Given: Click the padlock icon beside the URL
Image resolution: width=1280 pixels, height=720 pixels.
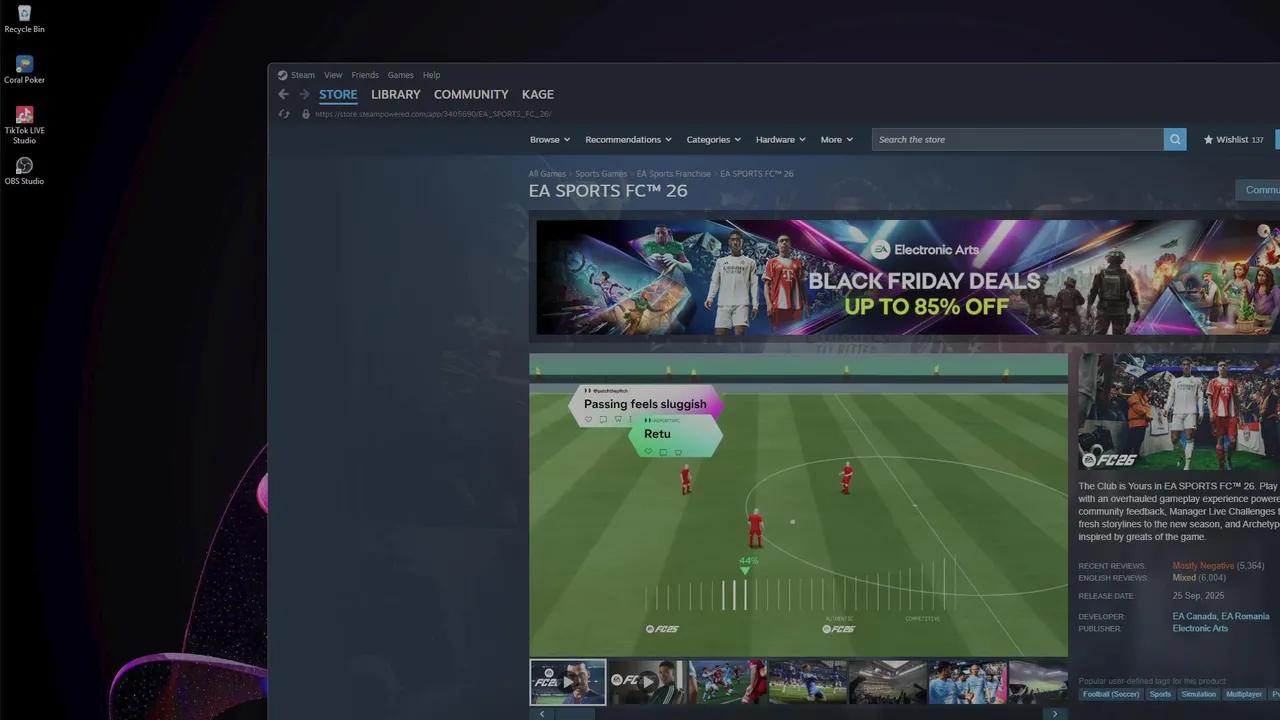Looking at the screenshot, I should 306,114.
